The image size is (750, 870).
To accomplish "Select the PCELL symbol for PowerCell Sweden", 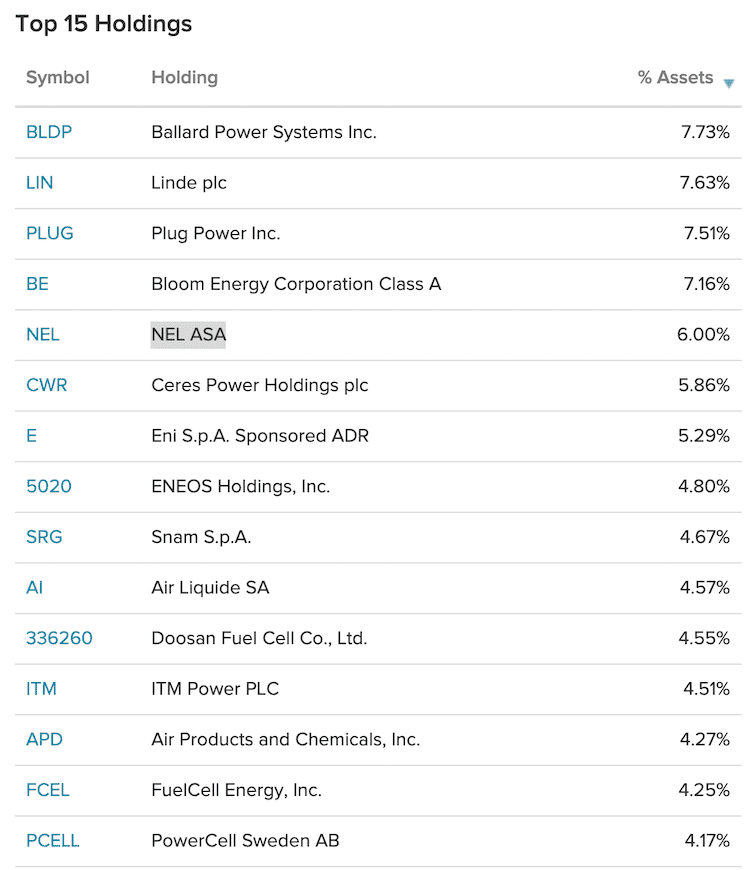I will tap(52, 841).
